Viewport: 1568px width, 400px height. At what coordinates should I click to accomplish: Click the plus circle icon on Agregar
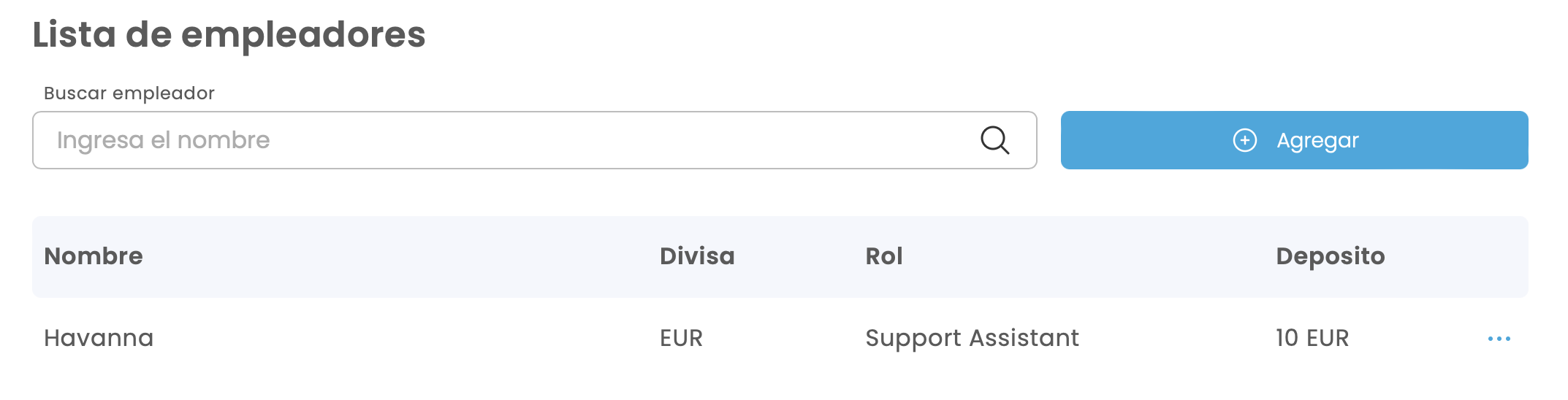click(1244, 140)
